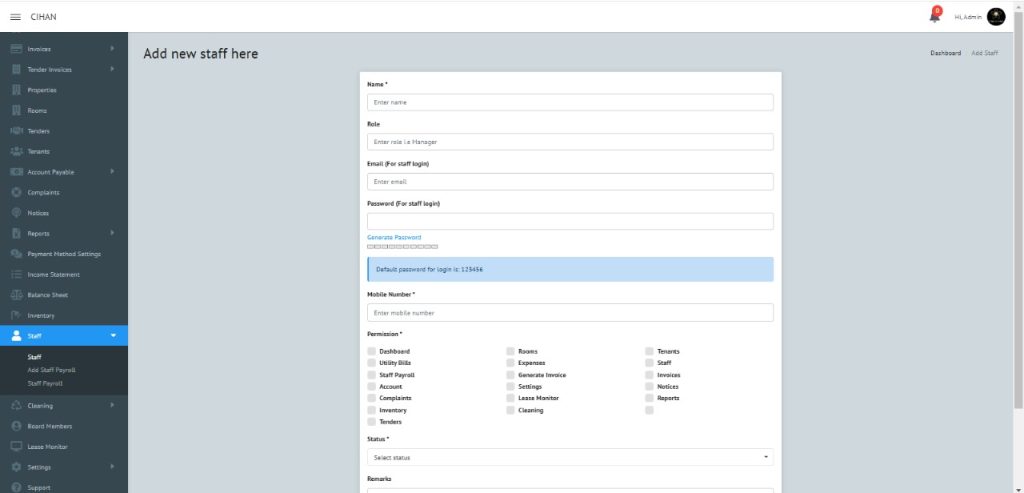The image size is (1024, 493).
Task: Click the password strength meter bar
Action: pos(402,246)
